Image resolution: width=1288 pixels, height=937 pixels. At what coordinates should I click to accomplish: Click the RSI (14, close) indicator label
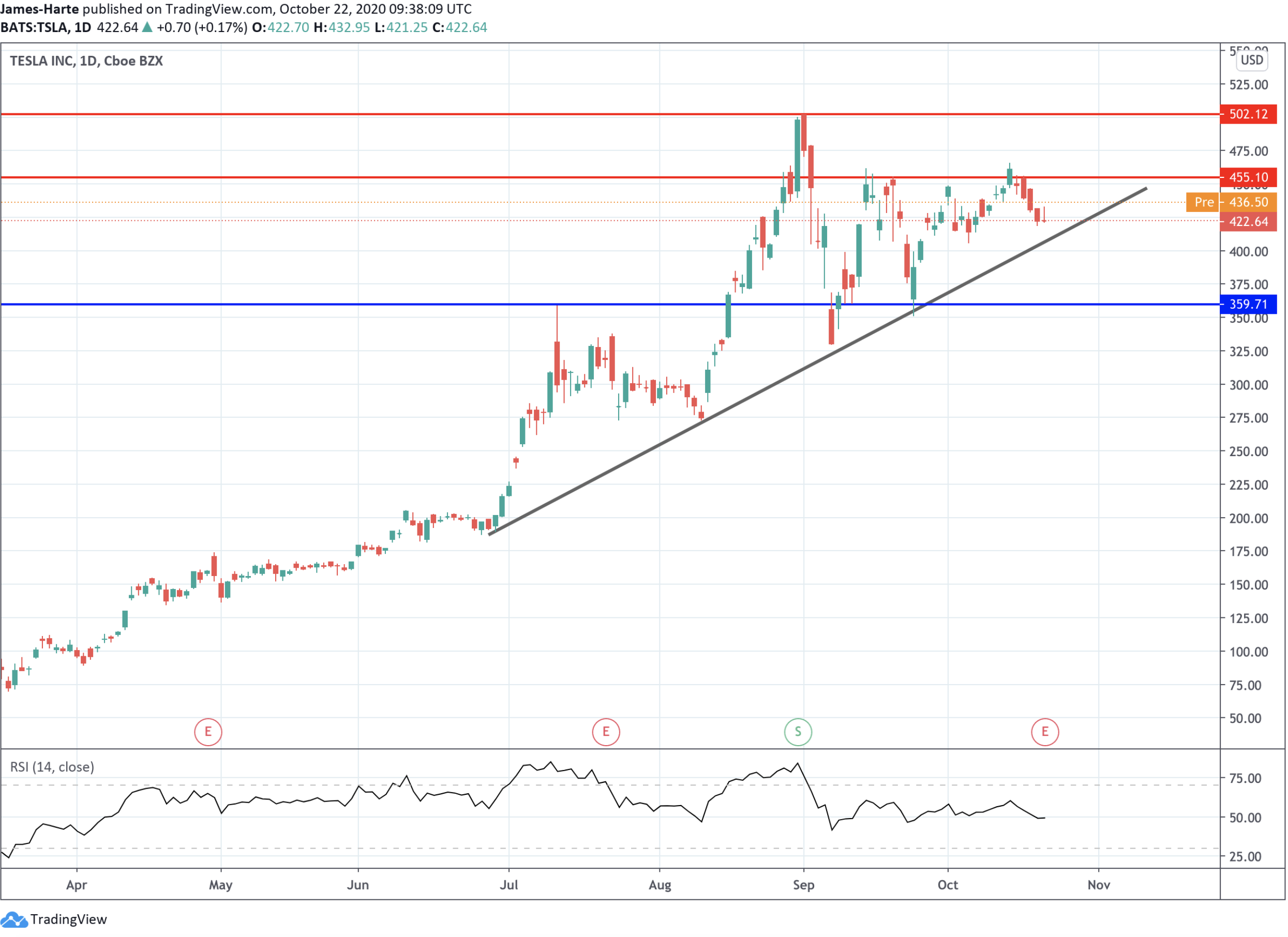52,767
